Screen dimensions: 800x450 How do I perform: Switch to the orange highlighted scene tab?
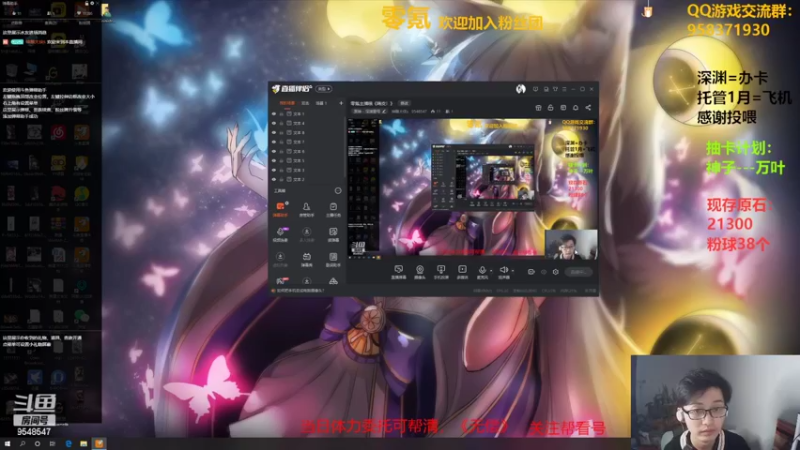[x=287, y=103]
